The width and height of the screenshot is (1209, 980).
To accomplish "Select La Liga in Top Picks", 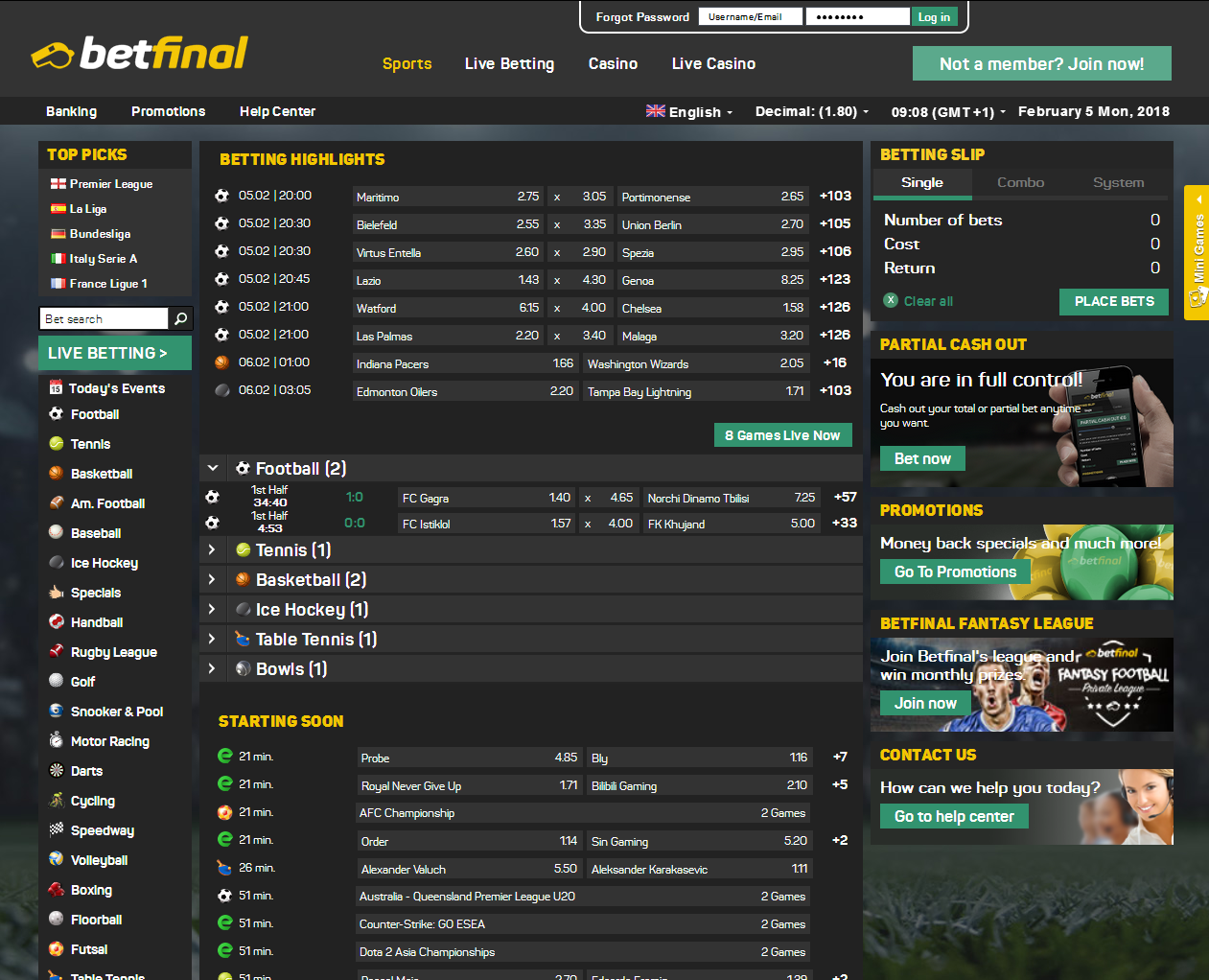I will (87, 208).
